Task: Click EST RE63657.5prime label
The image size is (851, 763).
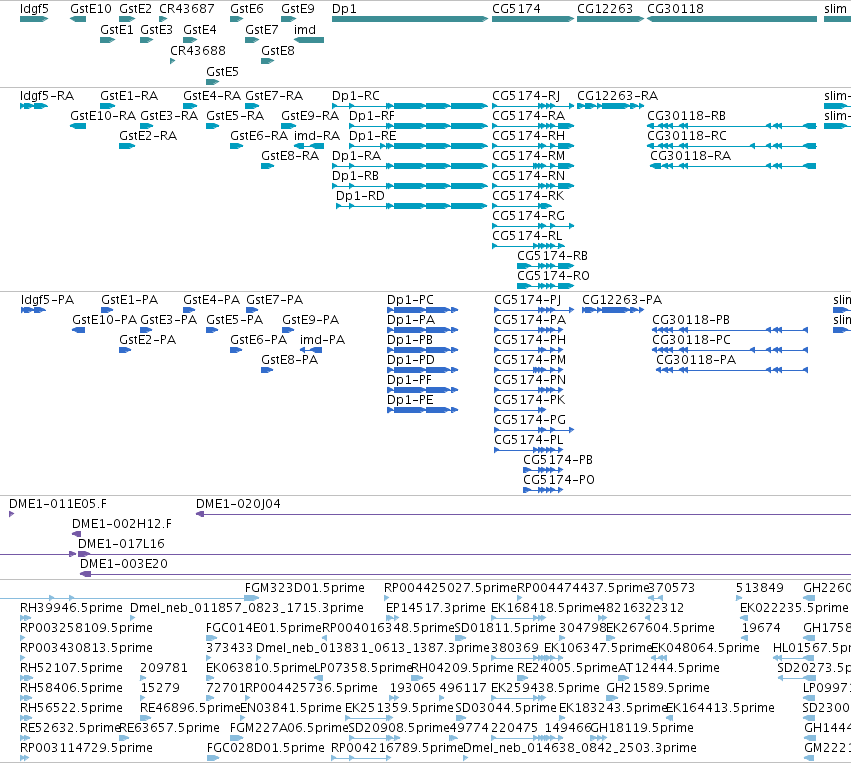Action: 169,728
